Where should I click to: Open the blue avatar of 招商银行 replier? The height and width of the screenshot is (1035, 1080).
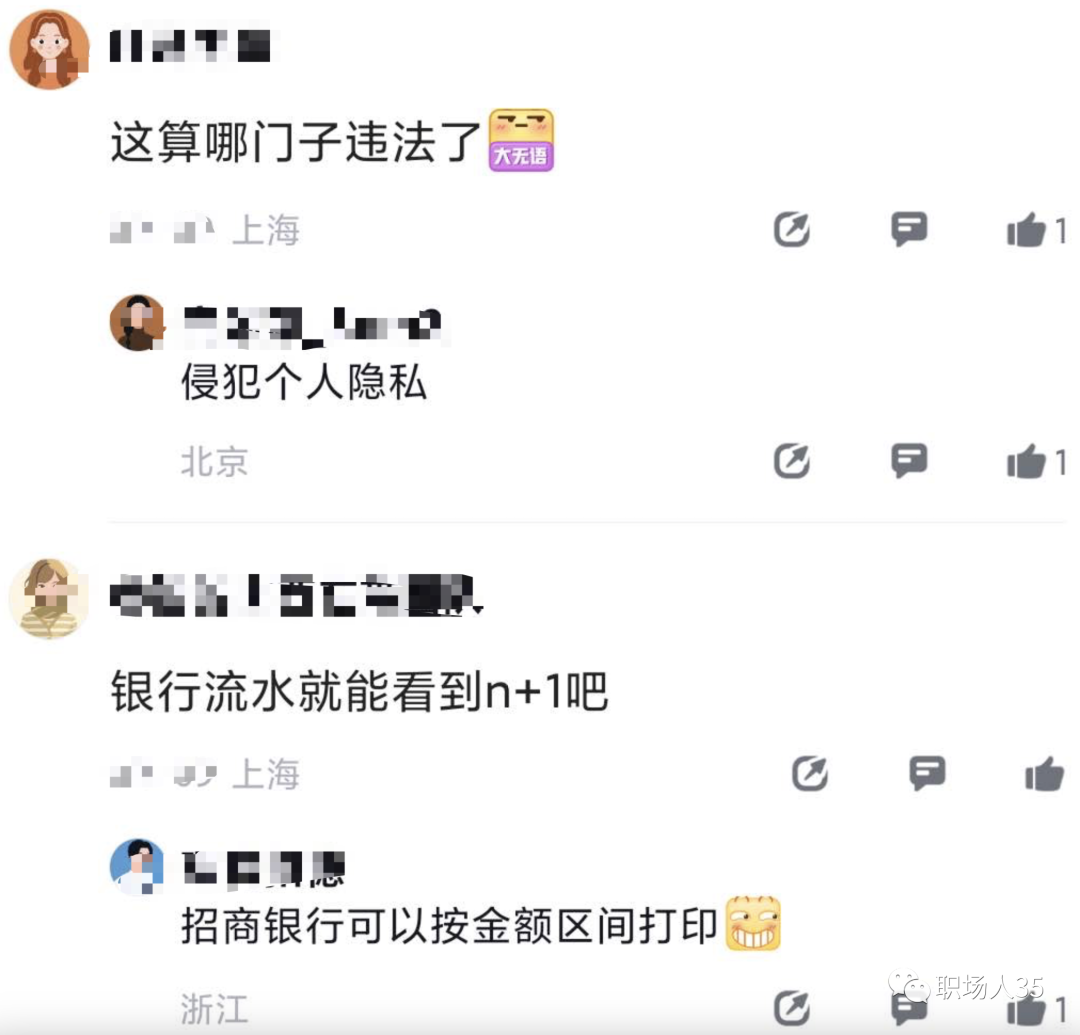click(138, 866)
